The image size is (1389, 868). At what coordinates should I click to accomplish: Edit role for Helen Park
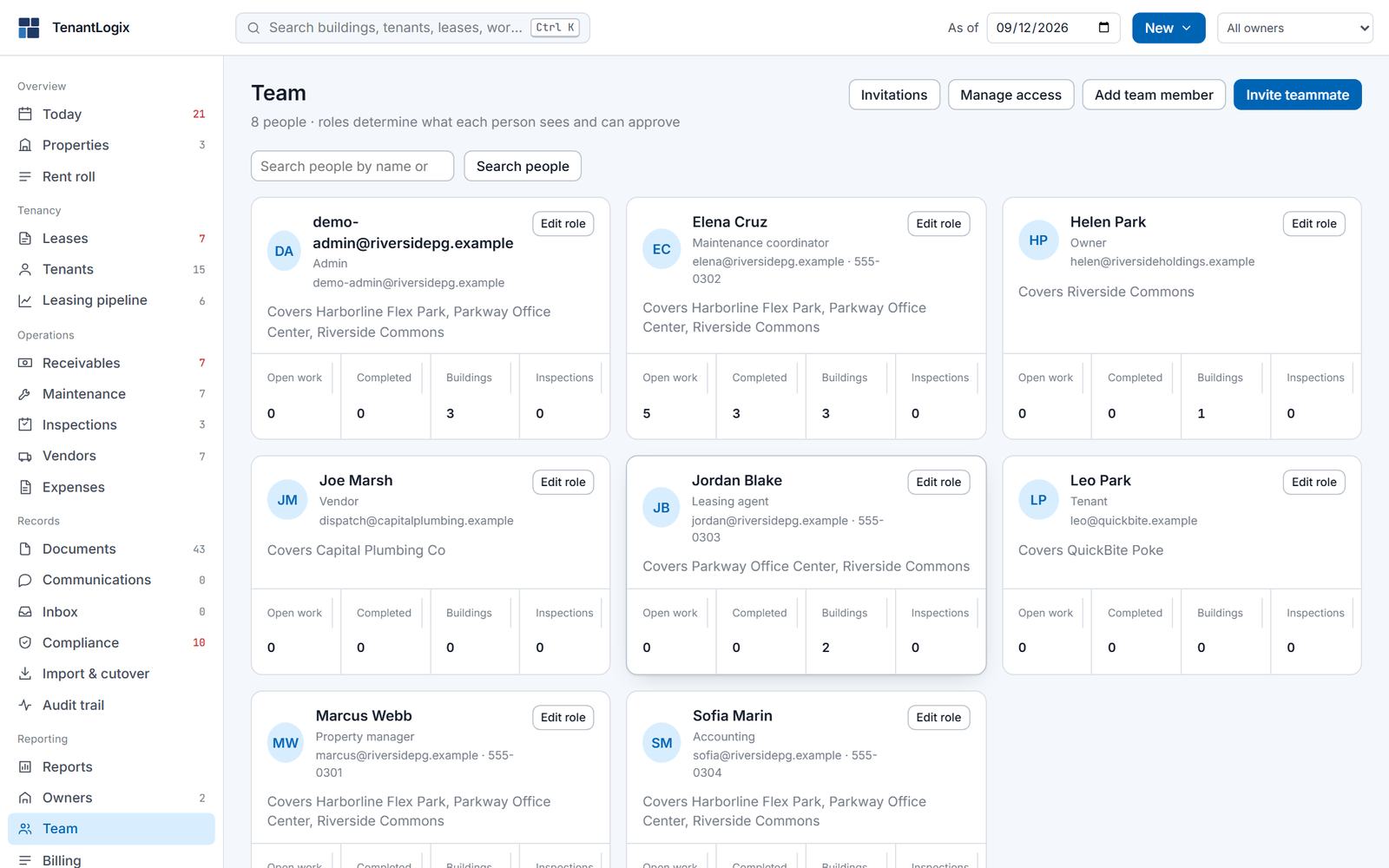1313,223
